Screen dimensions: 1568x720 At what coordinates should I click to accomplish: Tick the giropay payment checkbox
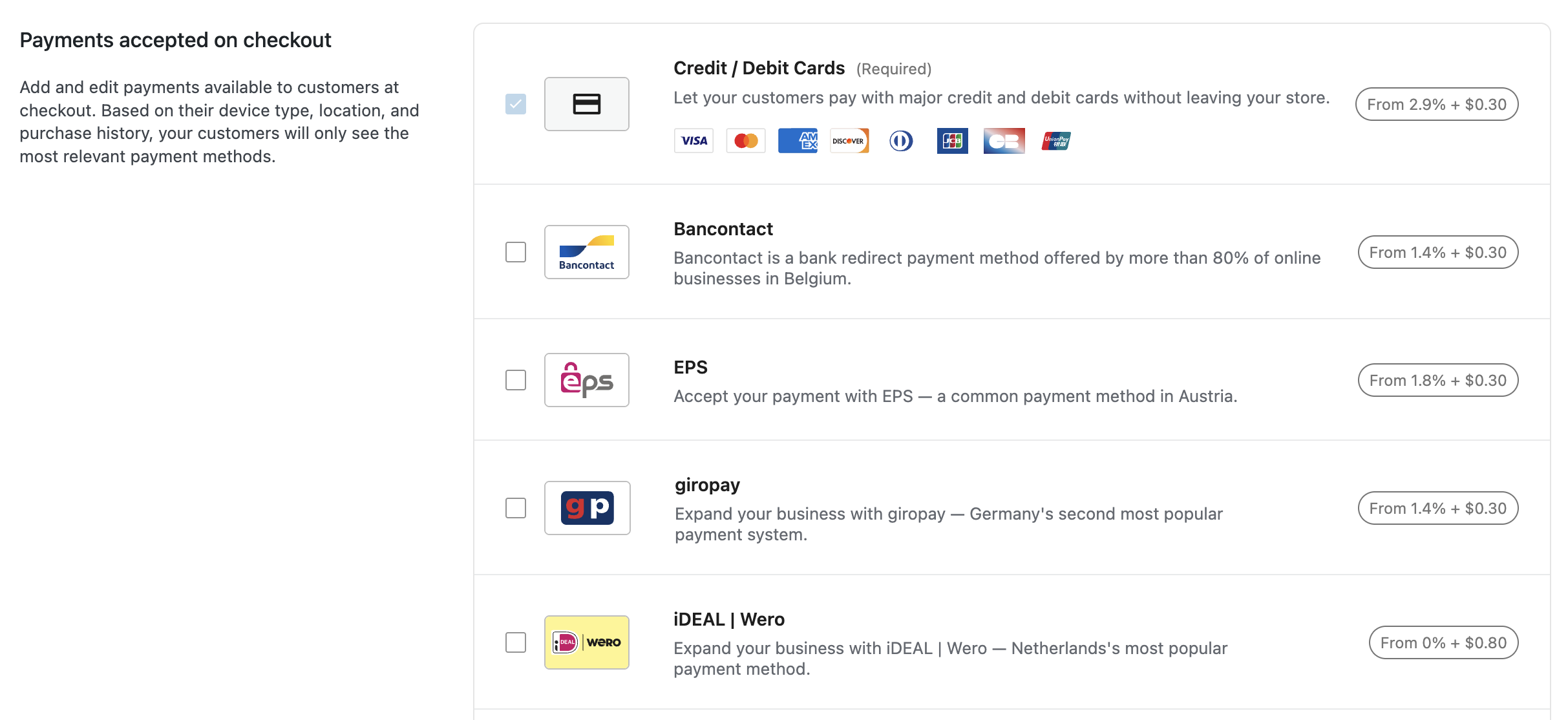pyautogui.click(x=516, y=508)
